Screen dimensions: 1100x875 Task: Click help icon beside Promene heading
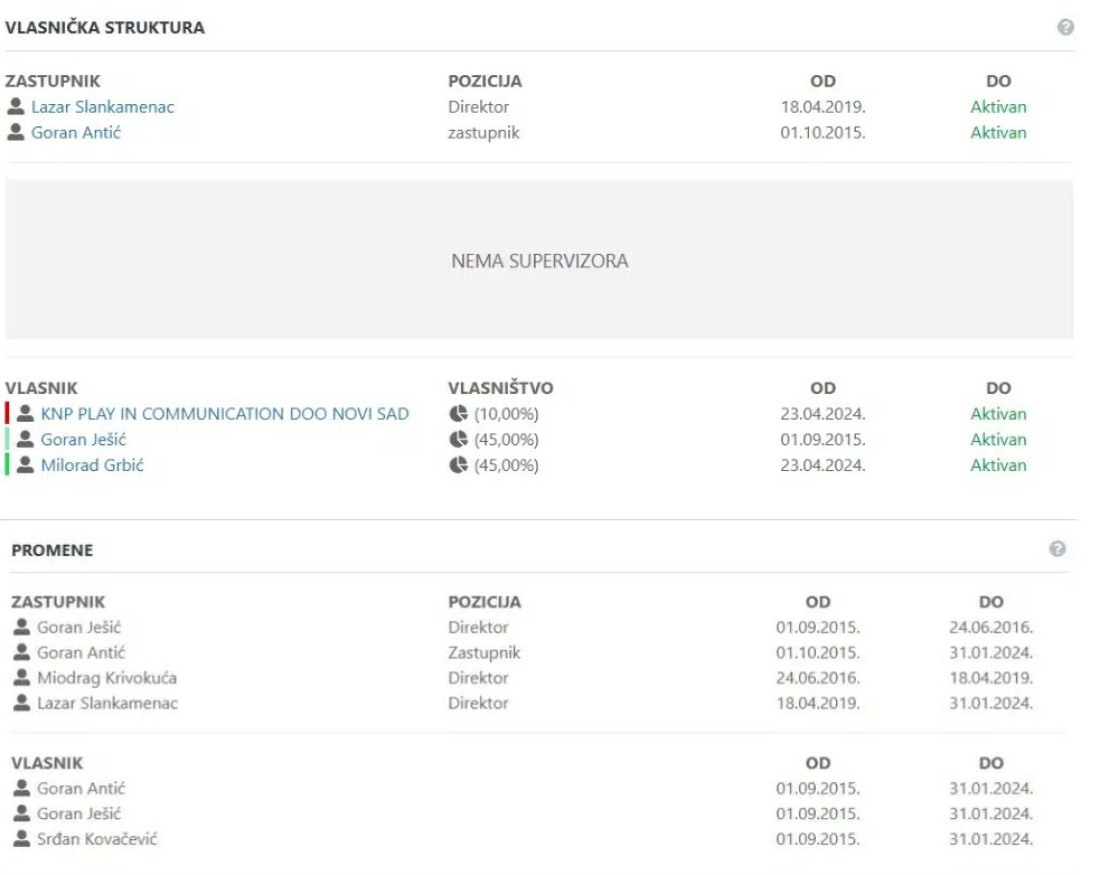tap(1057, 549)
